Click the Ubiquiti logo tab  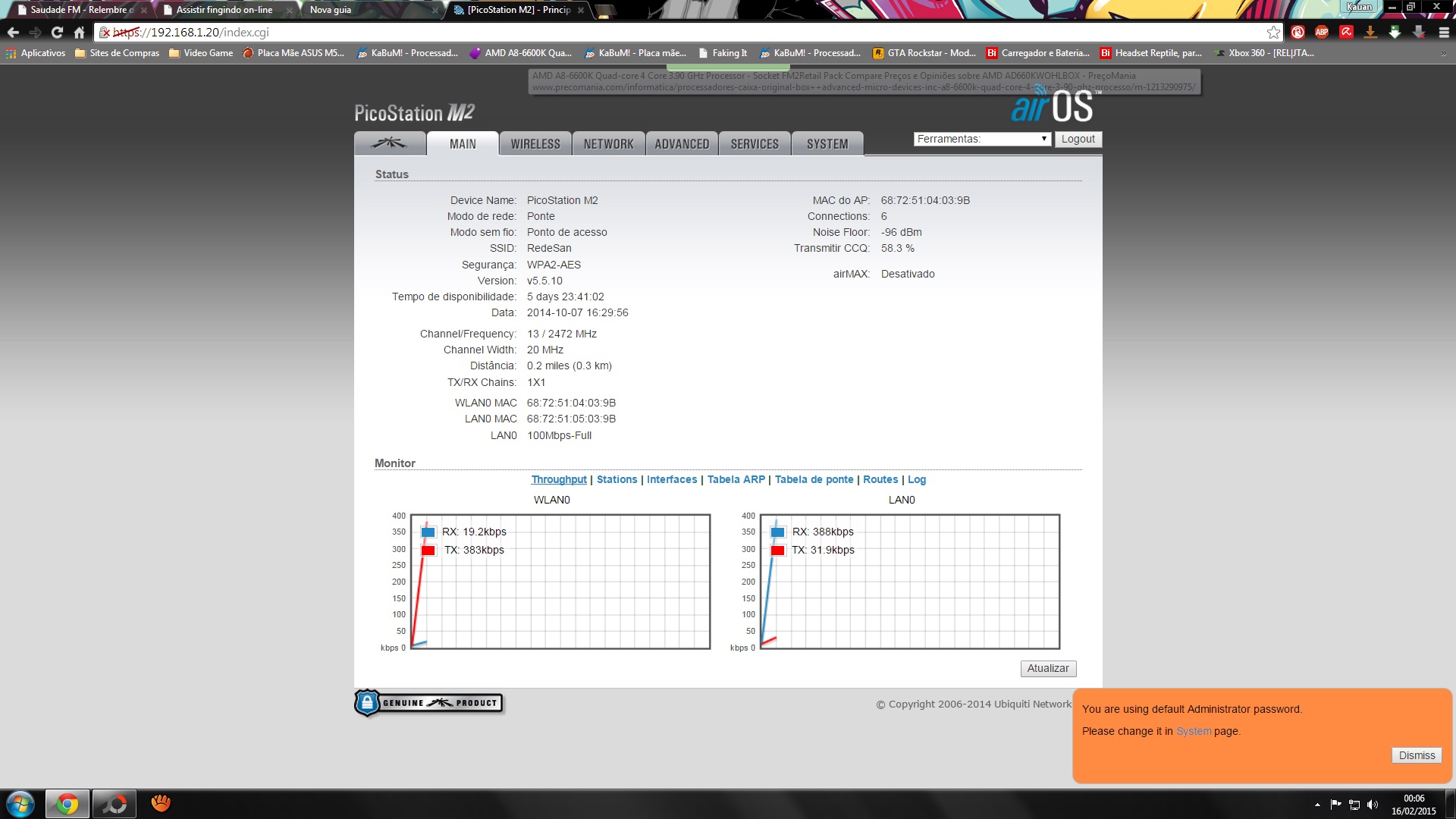pos(389,143)
